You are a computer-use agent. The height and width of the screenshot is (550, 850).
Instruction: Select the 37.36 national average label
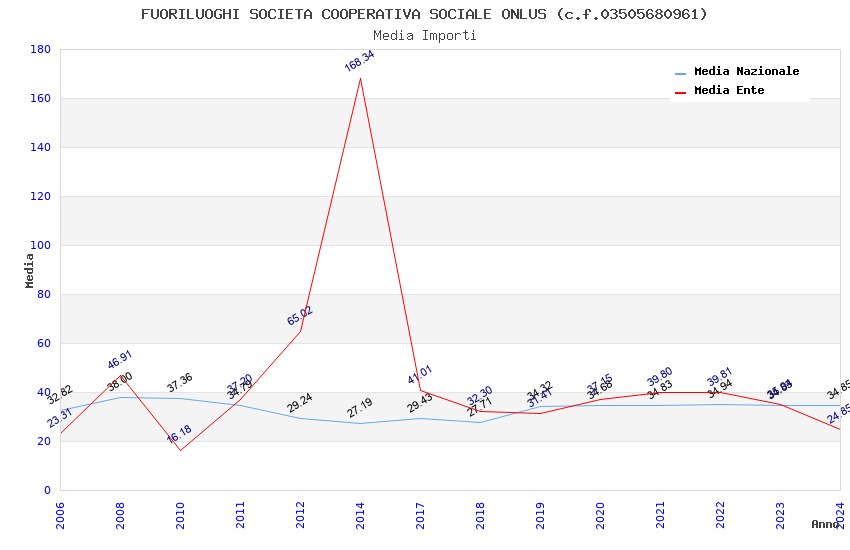pyautogui.click(x=179, y=383)
